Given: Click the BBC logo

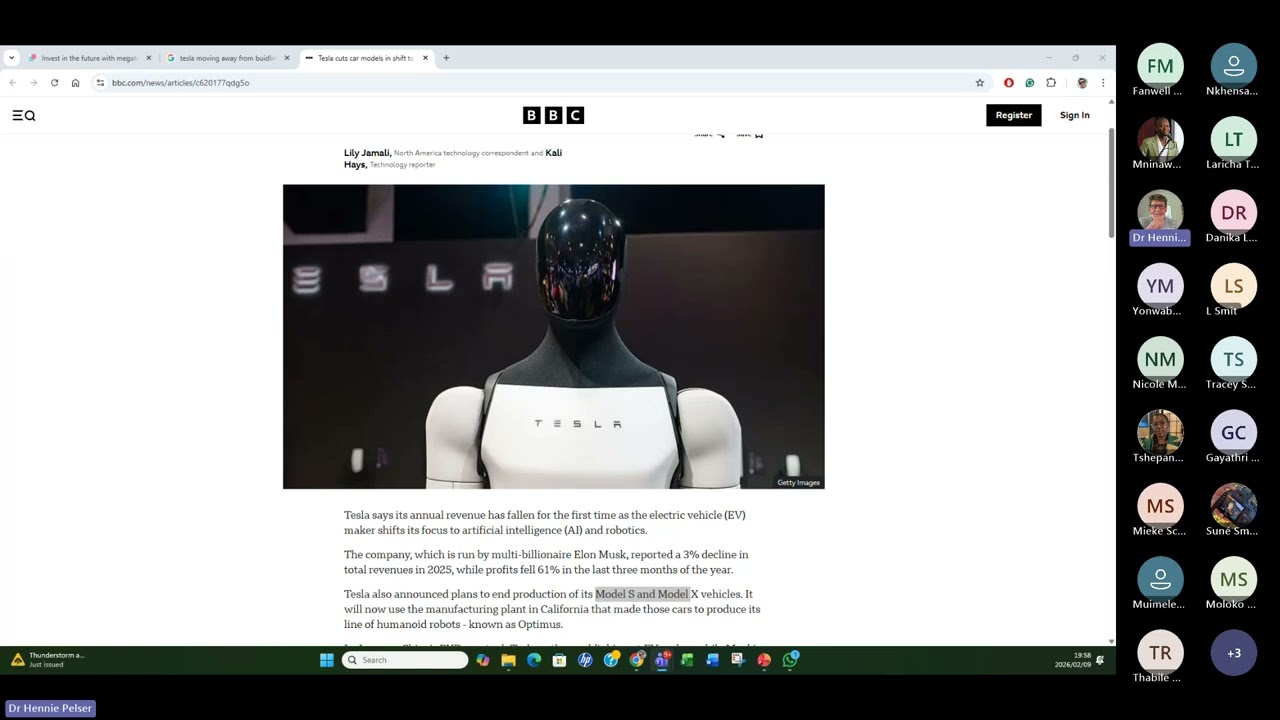Looking at the screenshot, I should (x=553, y=115).
